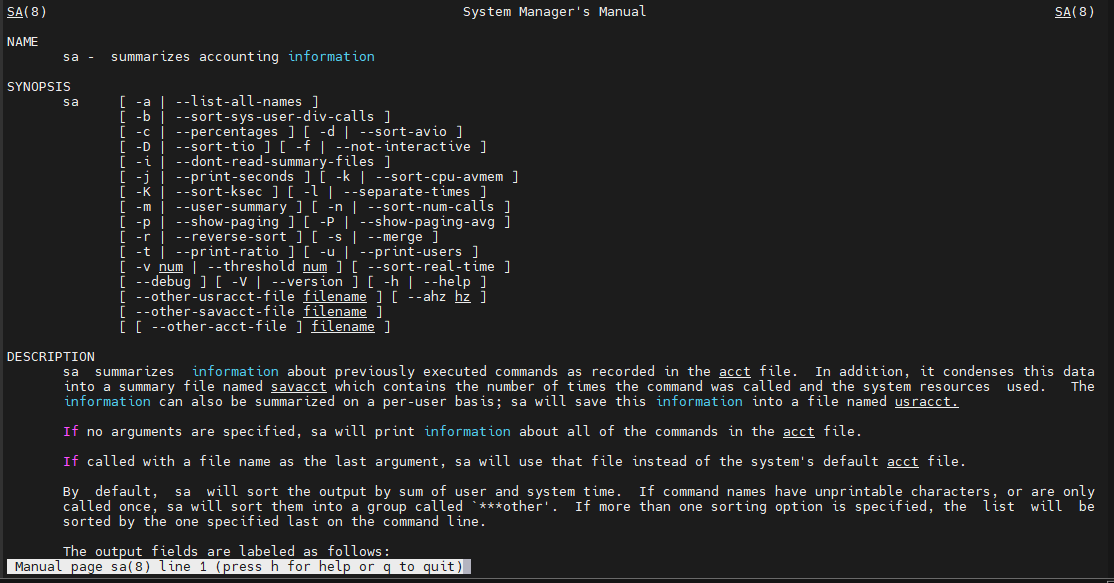Click the 'Manual page sa(8) line 1' status bar

(239, 567)
